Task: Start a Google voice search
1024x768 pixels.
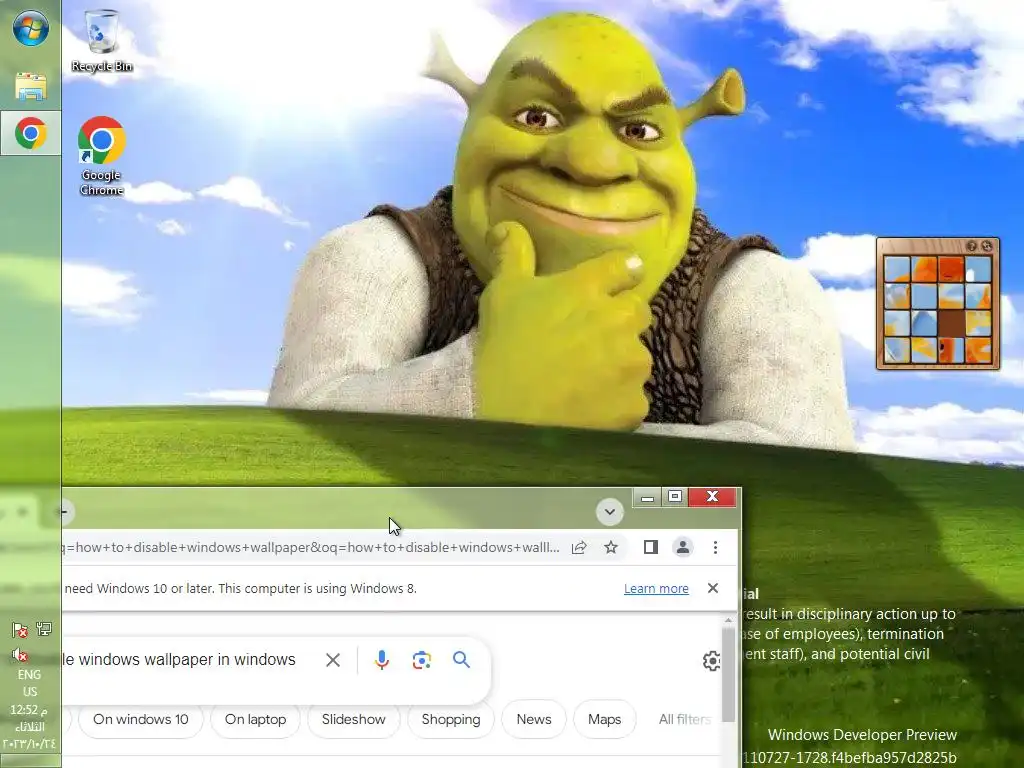Action: [x=382, y=660]
